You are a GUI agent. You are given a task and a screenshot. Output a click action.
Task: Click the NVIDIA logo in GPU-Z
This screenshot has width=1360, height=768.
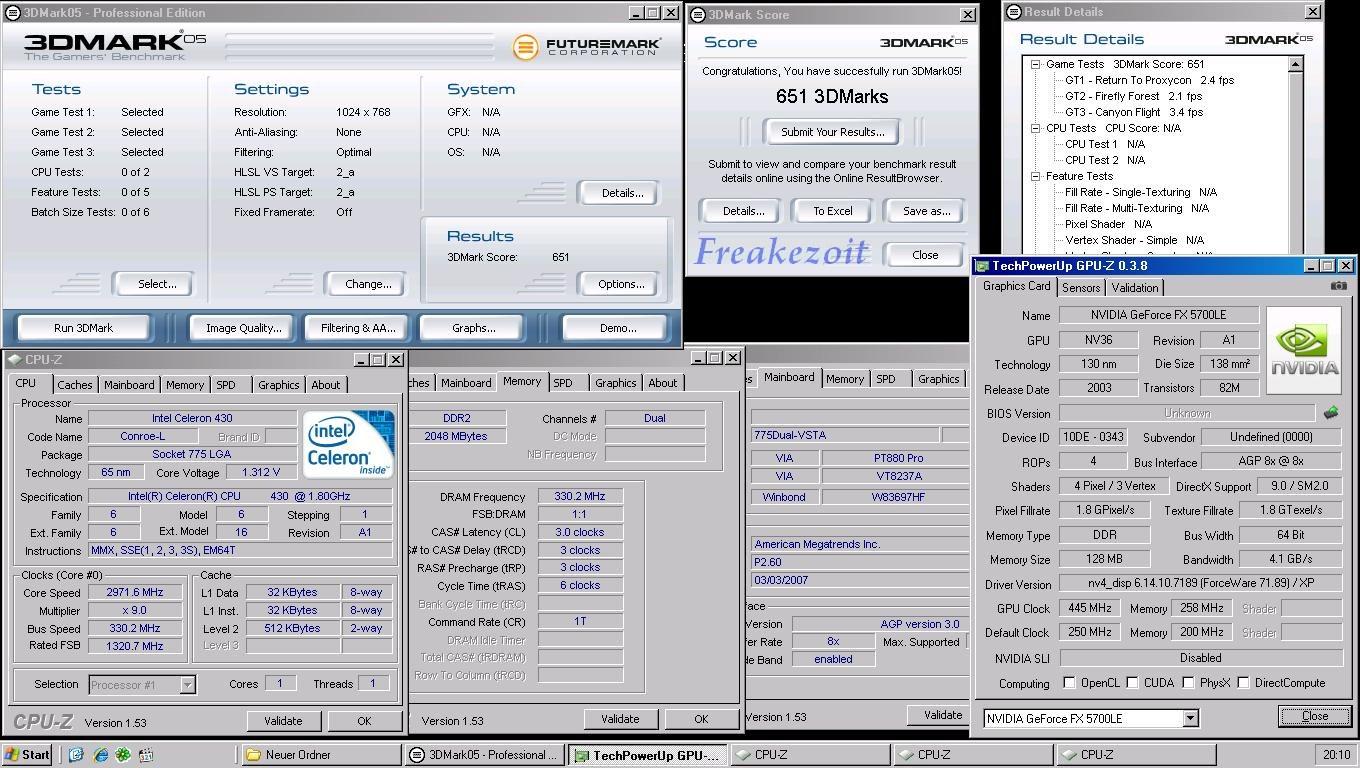click(x=1304, y=350)
